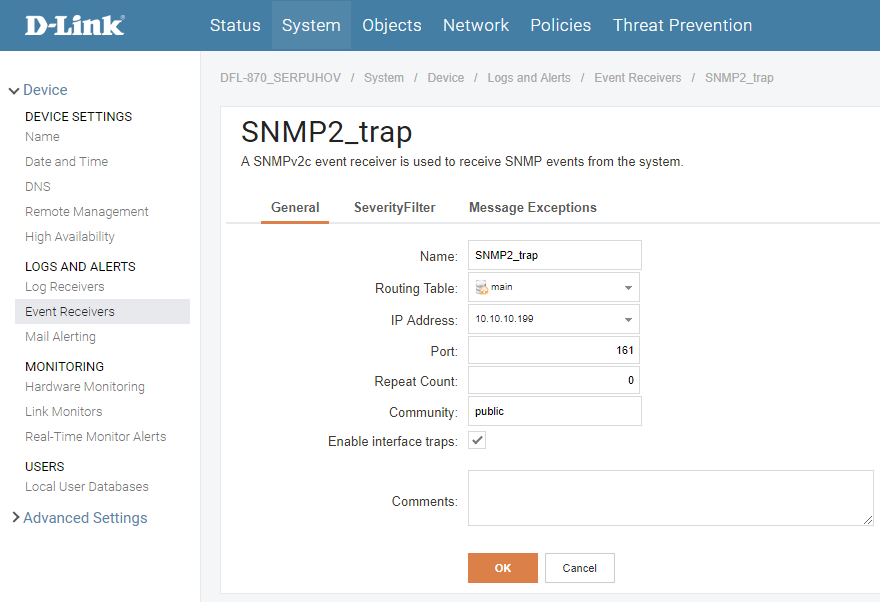
Task: Go to Mail Alerting settings
Action: 60,337
